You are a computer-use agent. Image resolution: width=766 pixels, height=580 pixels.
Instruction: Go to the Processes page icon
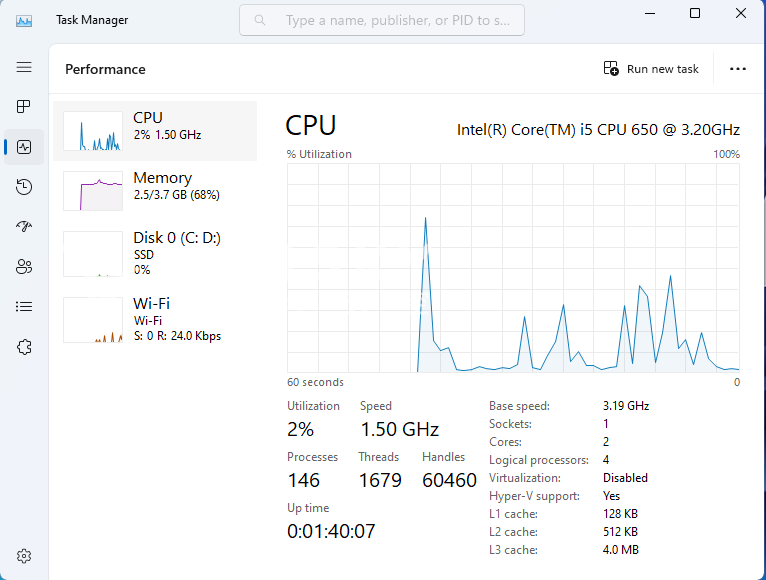click(24, 107)
